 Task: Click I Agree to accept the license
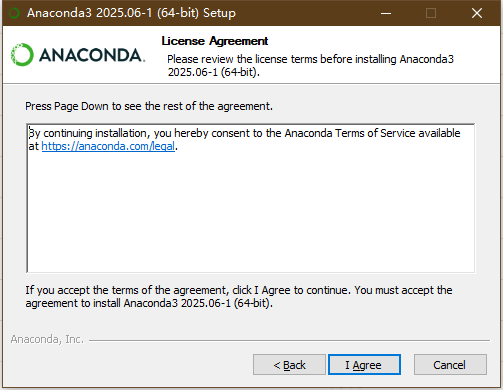tap(364, 365)
